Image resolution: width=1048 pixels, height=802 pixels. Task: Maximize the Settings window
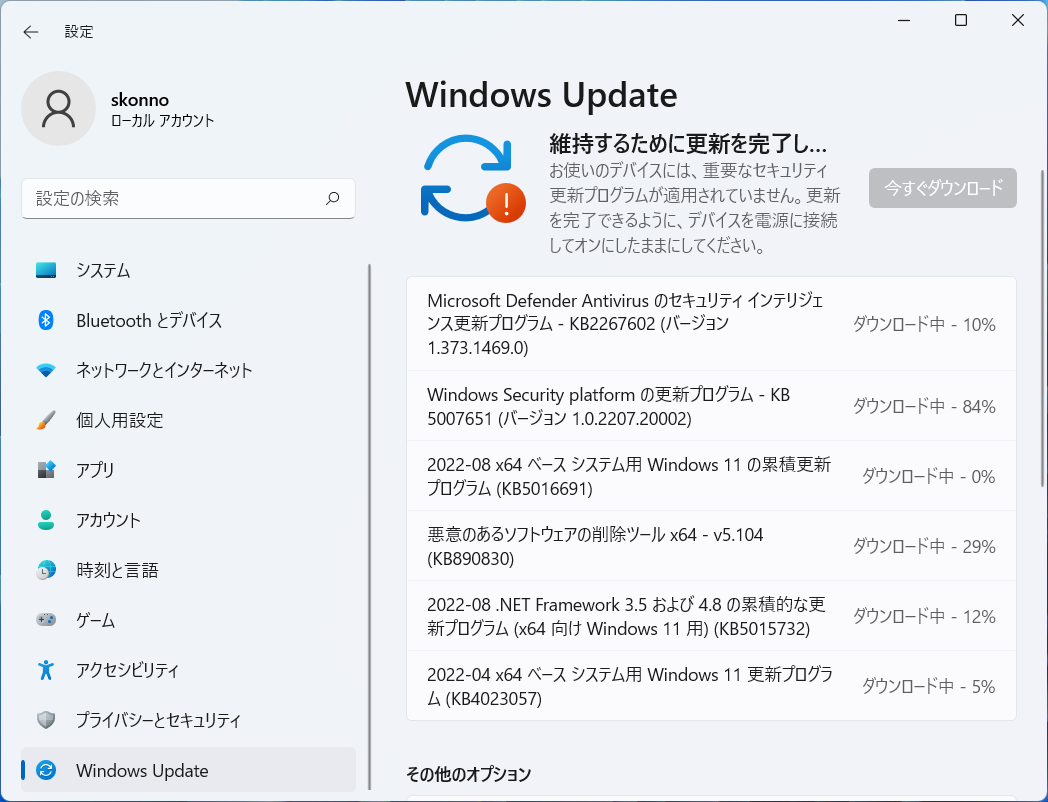coord(960,21)
